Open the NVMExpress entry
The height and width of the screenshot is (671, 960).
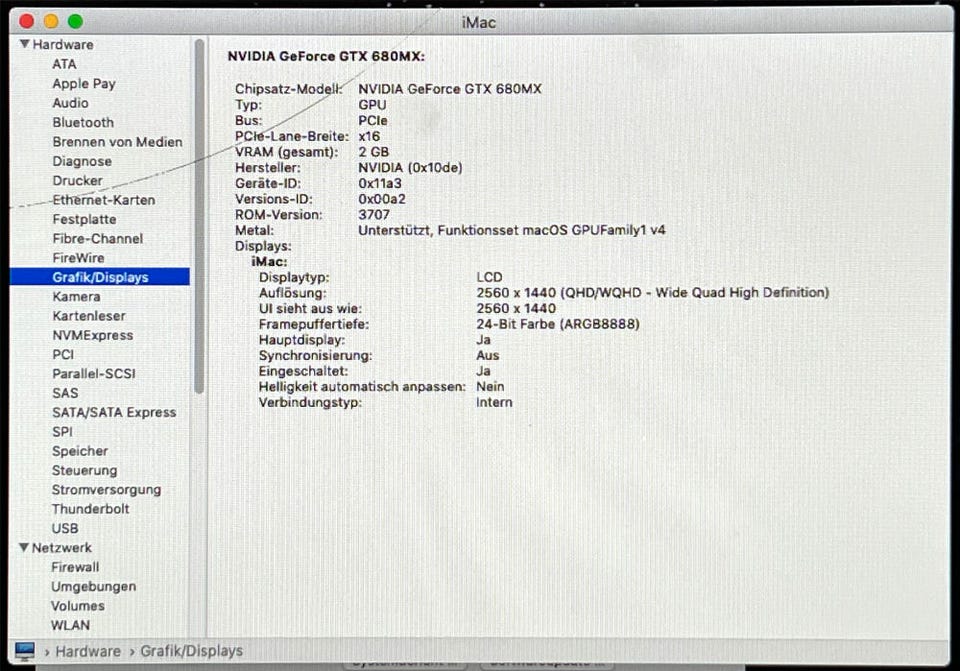point(92,336)
